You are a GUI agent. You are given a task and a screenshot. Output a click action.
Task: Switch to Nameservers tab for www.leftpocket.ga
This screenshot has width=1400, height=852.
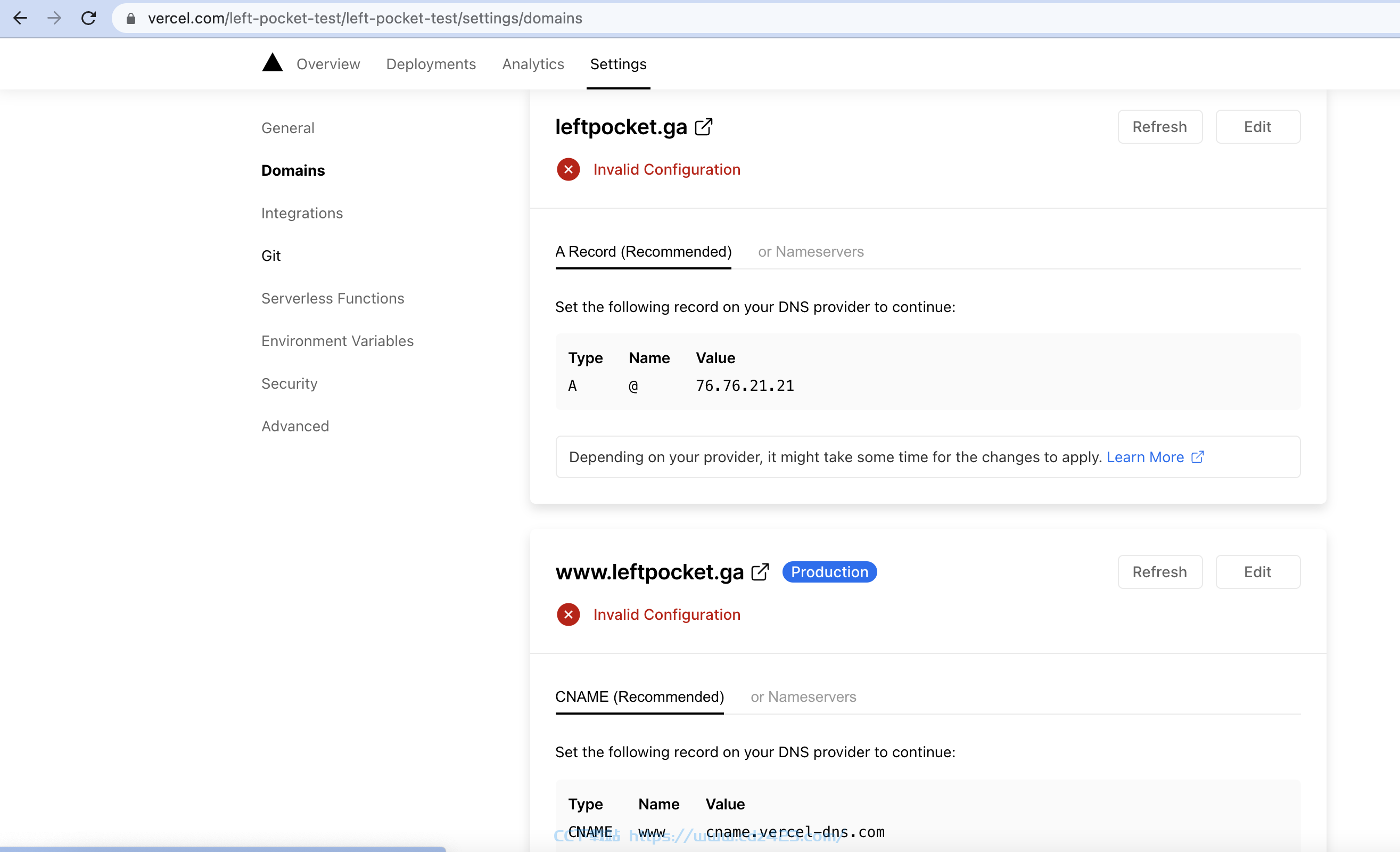click(x=803, y=697)
